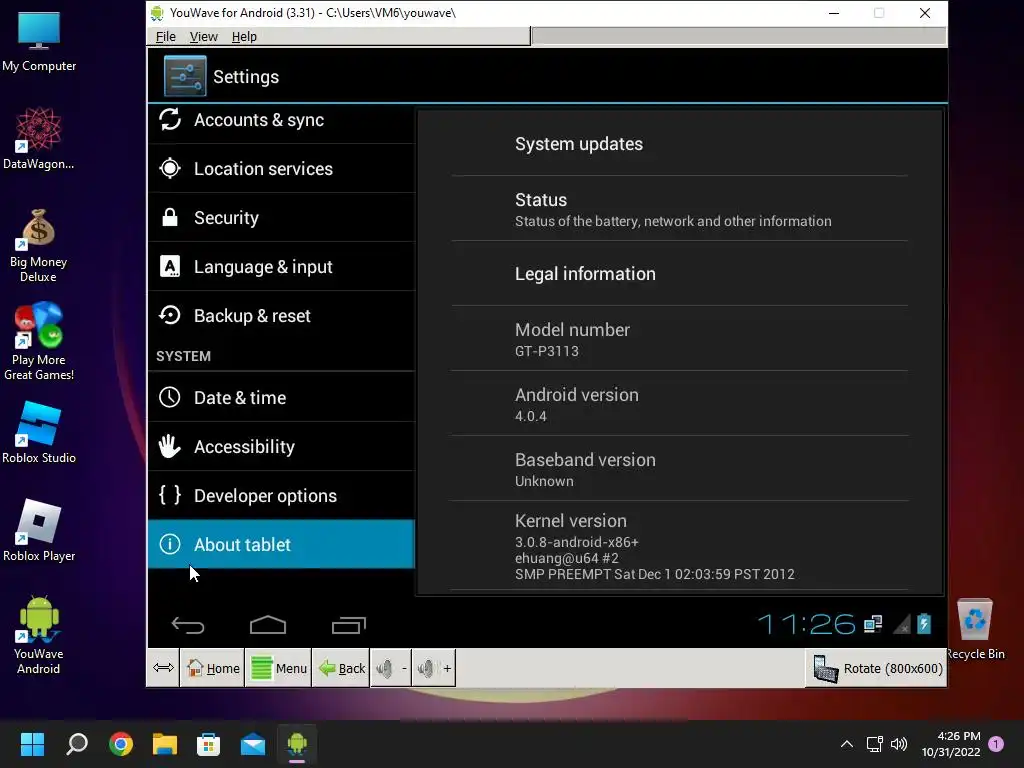Screen dimensions: 1024x768
Task: Open Accessibility settings
Action: (281, 447)
